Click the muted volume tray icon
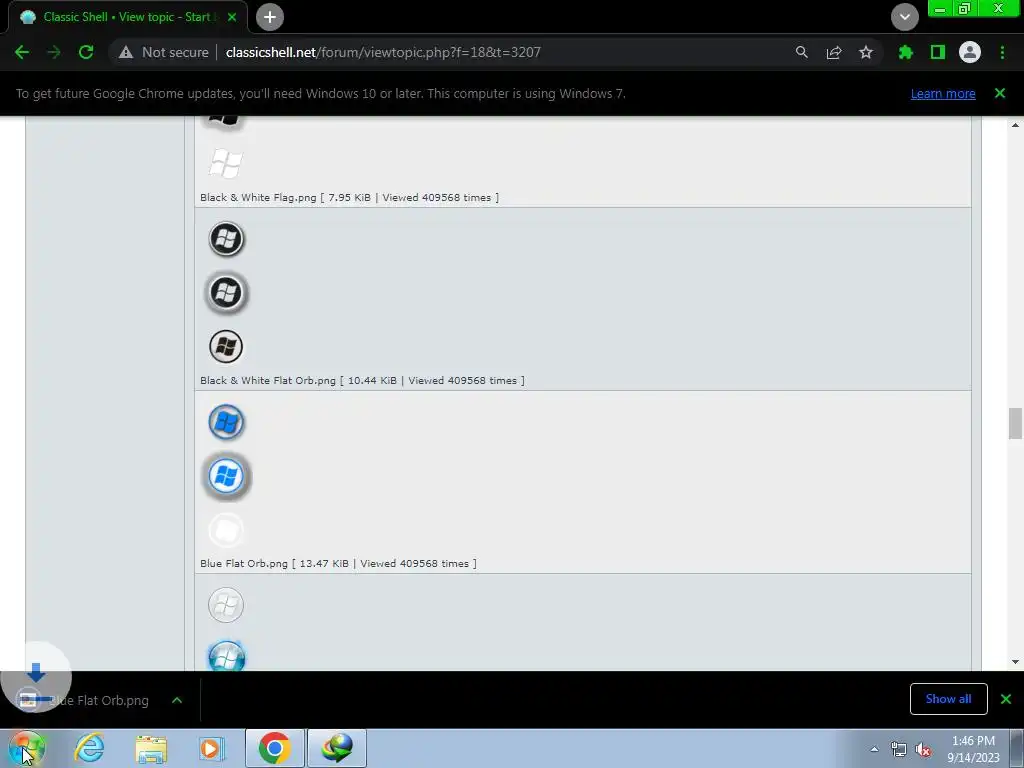The width and height of the screenshot is (1024, 768). point(923,749)
